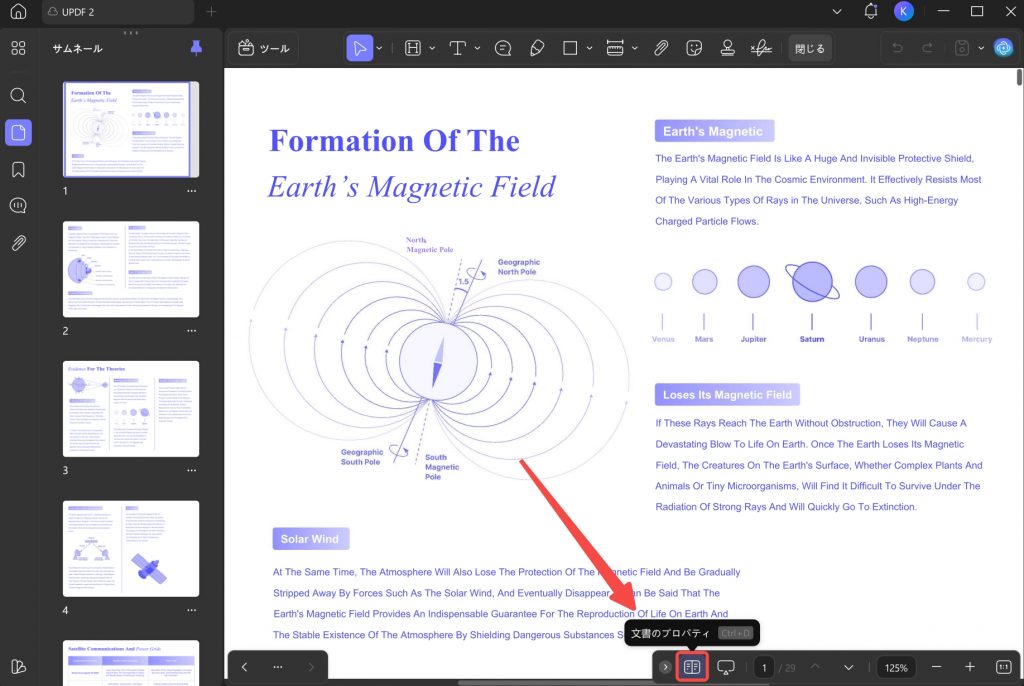Toggle the page display mode button
This screenshot has height=686, width=1024.
tap(692, 667)
